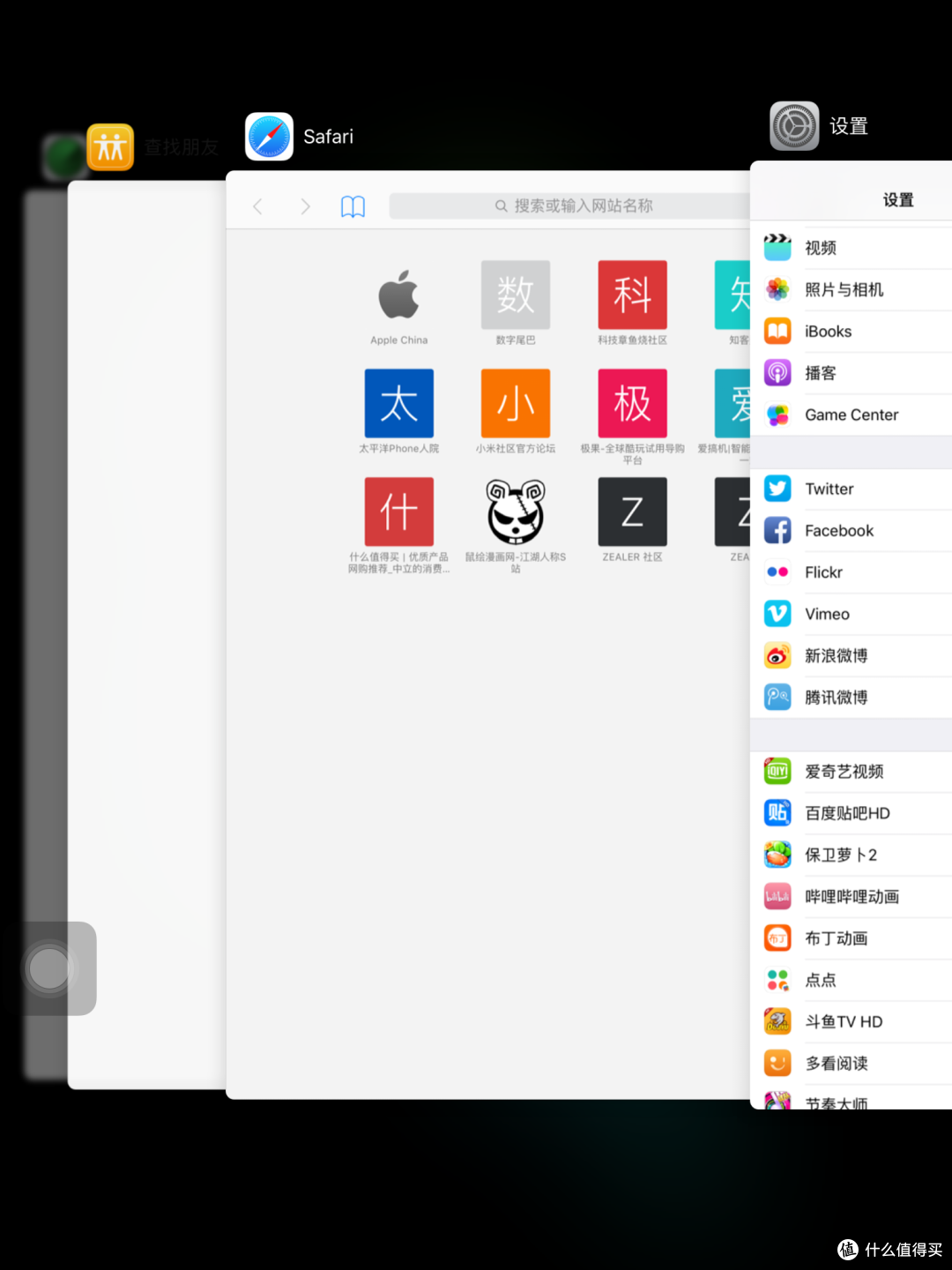This screenshot has width=952, height=1270.
Task: Tap the Safari app label in switcher
Action: tap(329, 137)
